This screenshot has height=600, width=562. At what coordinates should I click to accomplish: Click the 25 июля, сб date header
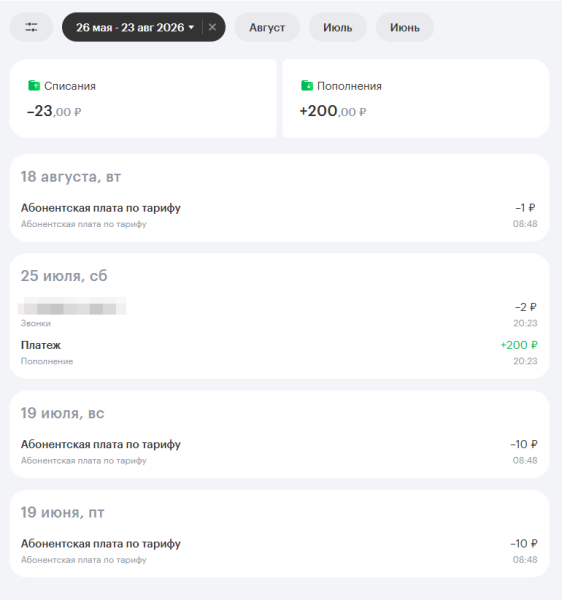64,276
